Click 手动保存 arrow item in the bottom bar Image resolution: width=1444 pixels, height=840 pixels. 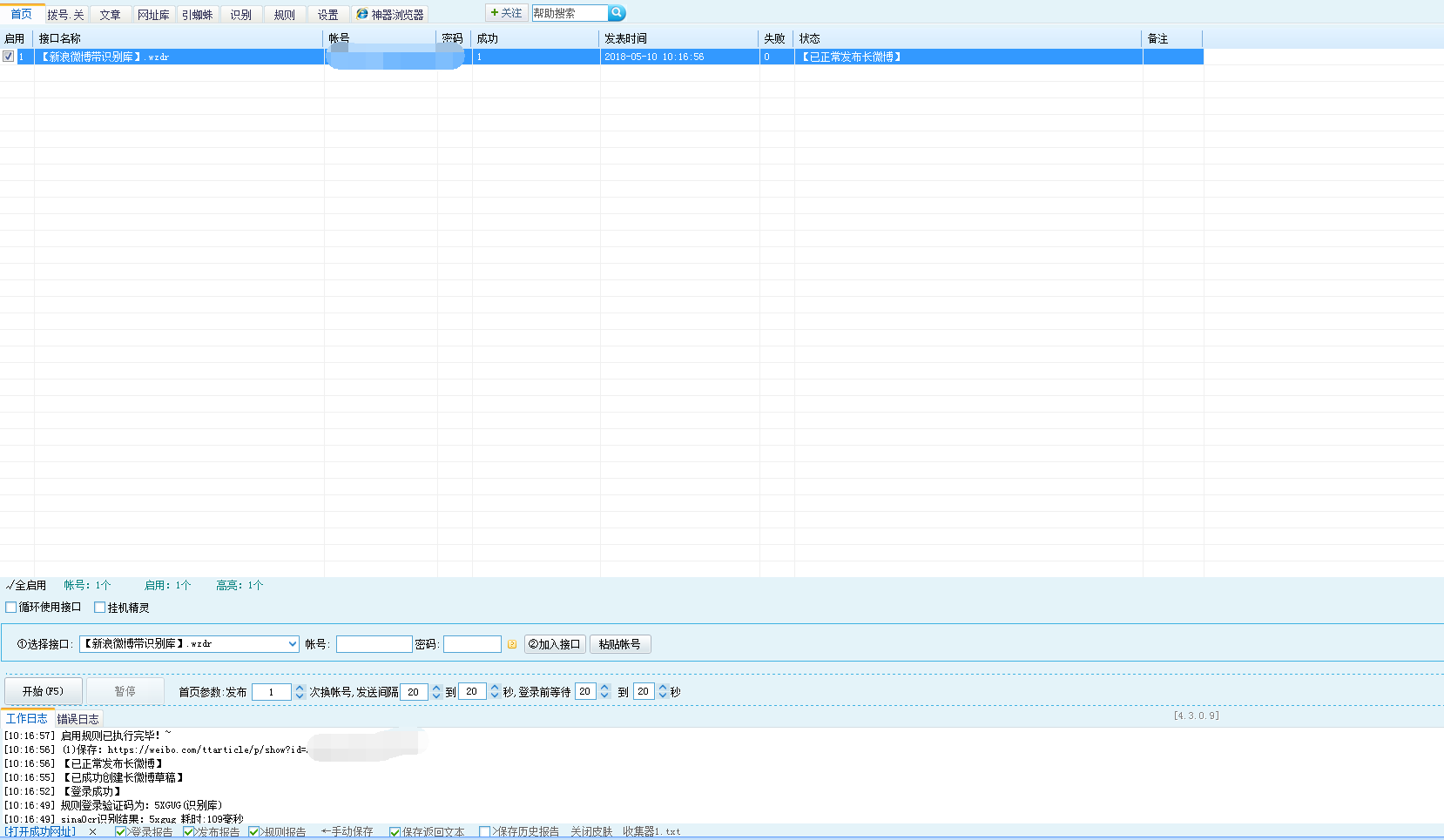click(x=347, y=832)
